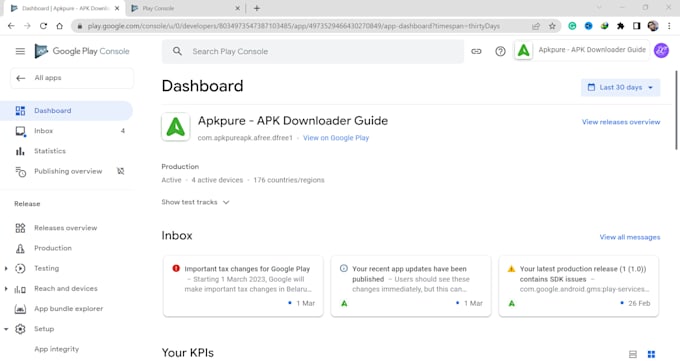
Task: Switch KPIs to list view icon
Action: 633,354
